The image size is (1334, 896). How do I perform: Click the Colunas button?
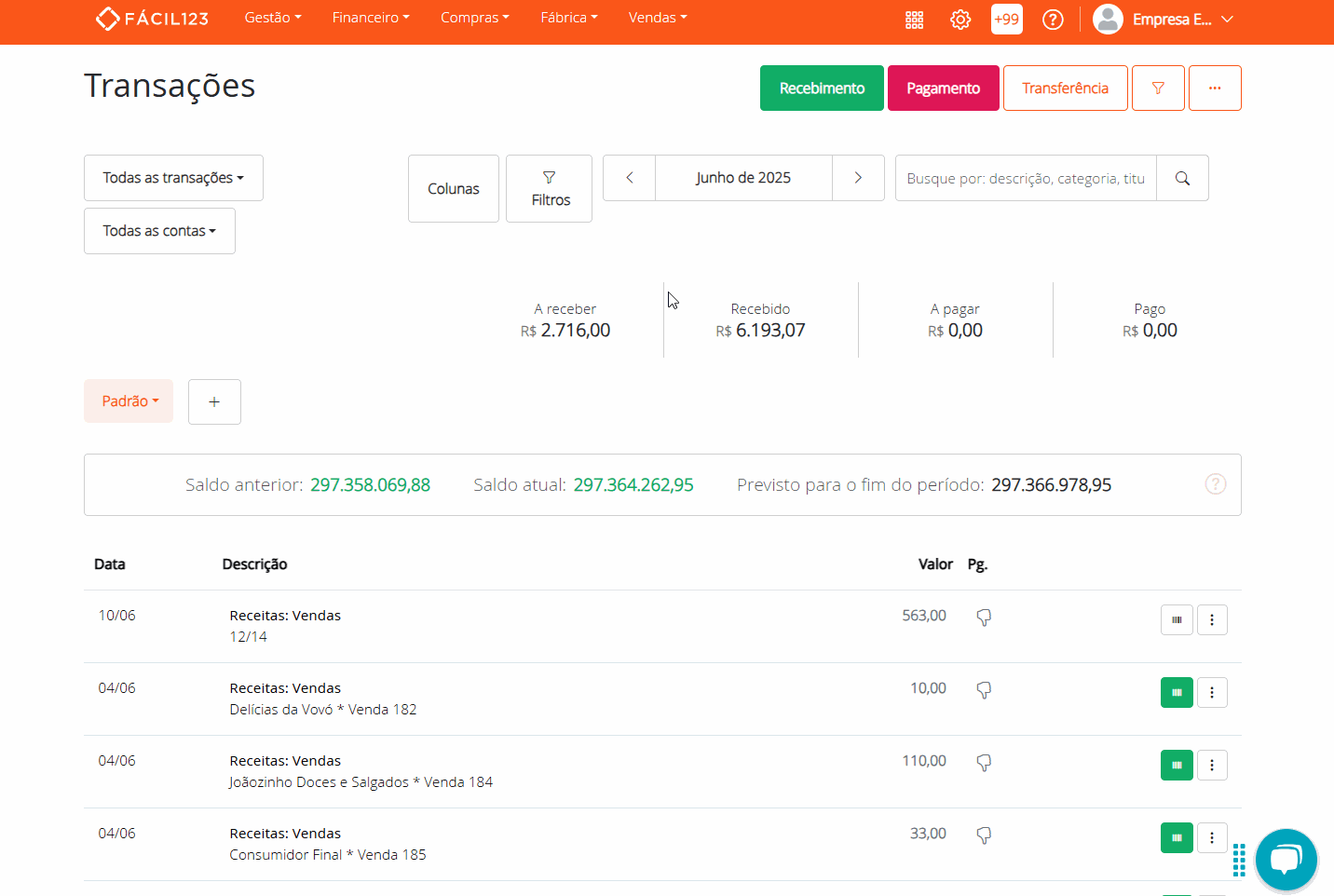tap(454, 189)
